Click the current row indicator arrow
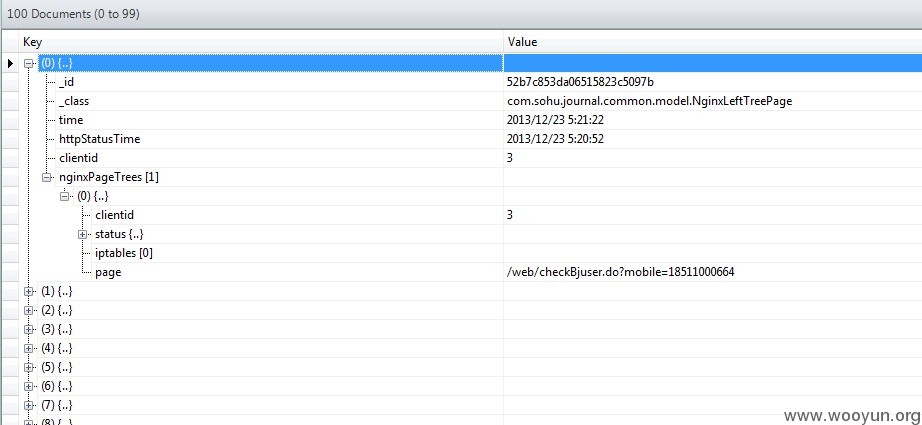This screenshot has width=922, height=425. point(10,63)
